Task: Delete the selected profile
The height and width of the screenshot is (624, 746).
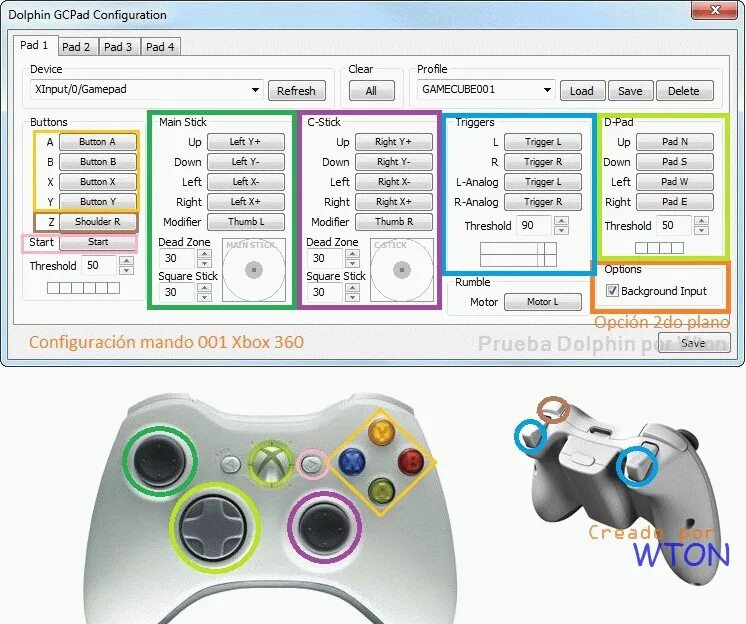Action: pos(684,90)
